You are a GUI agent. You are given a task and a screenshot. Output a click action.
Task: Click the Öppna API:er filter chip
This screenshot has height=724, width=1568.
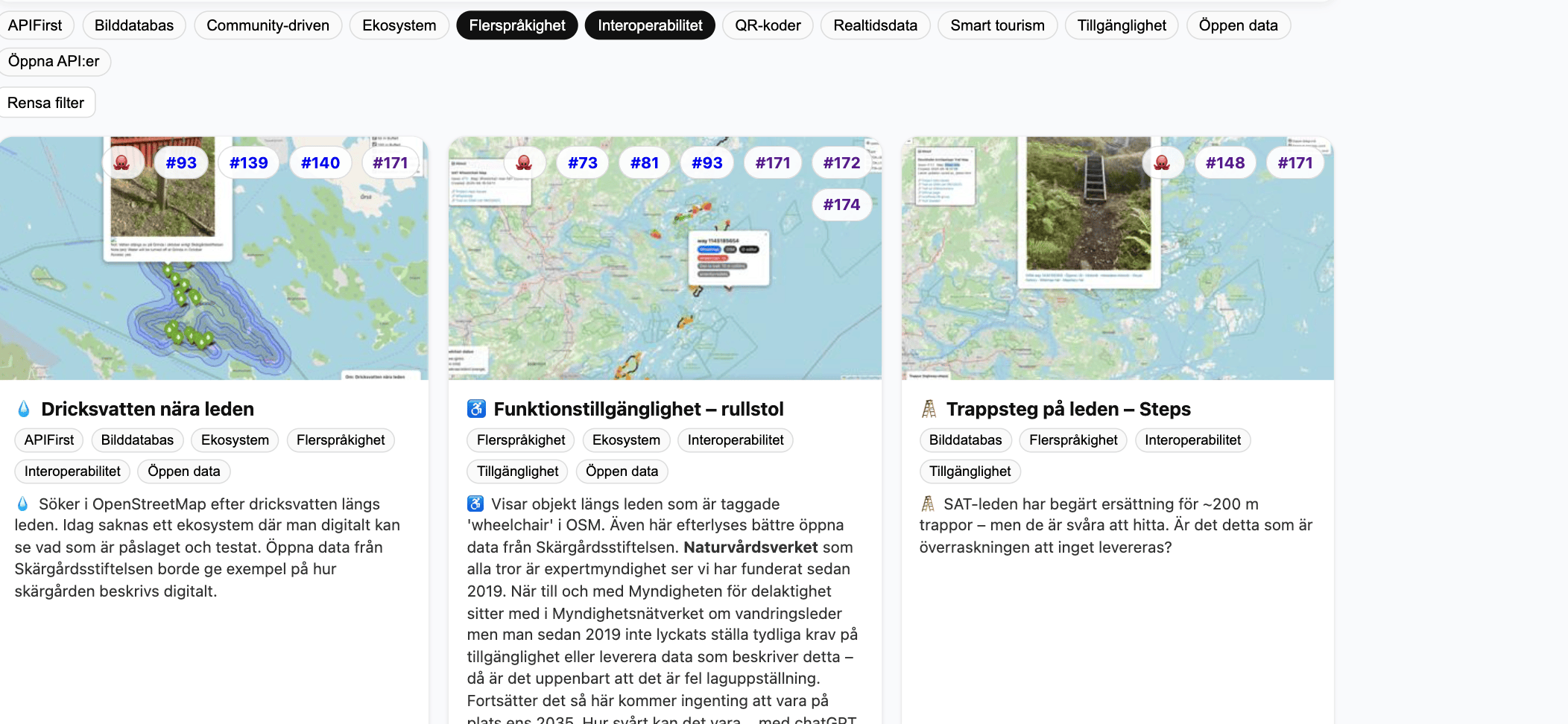coord(54,62)
